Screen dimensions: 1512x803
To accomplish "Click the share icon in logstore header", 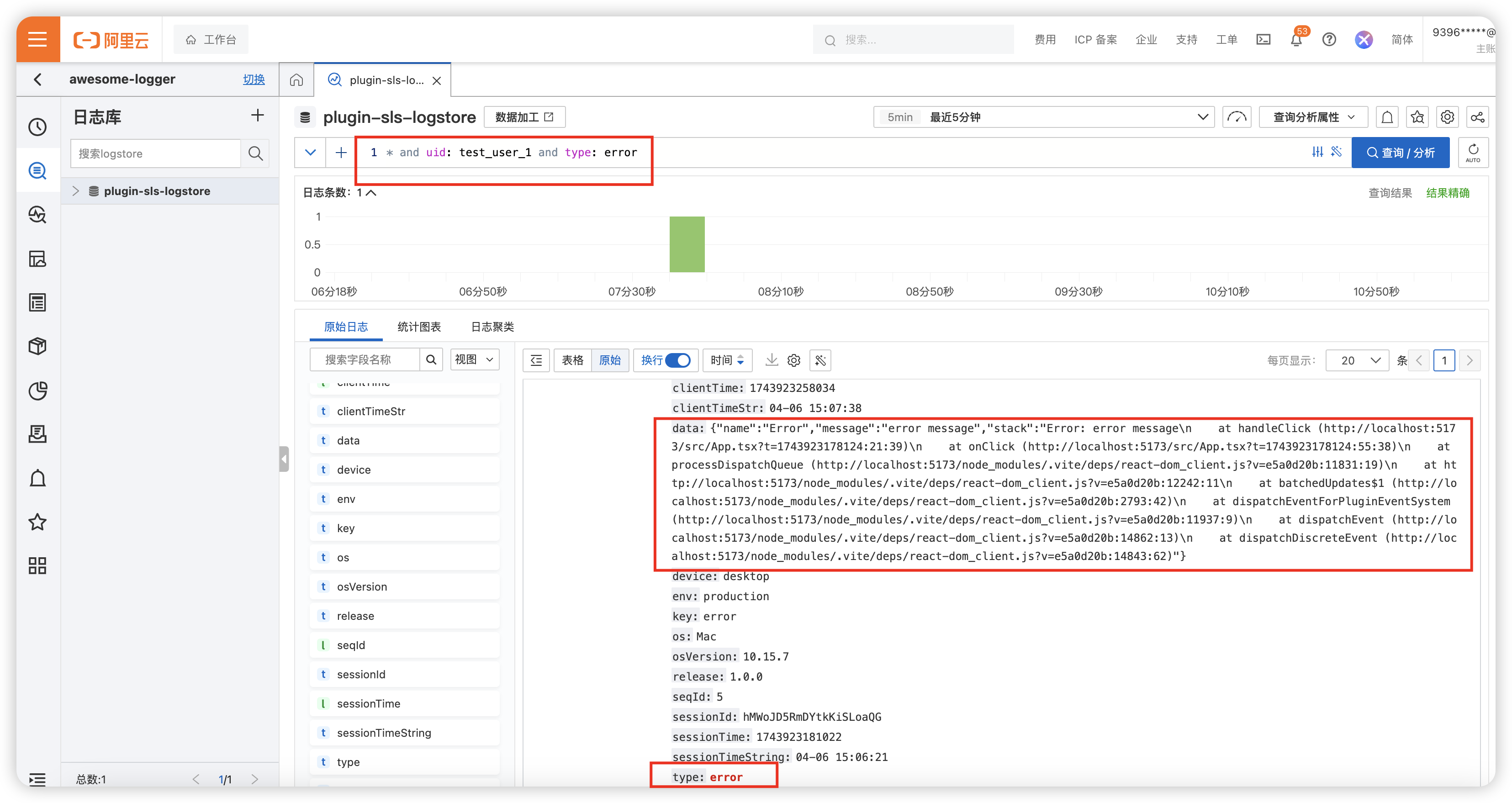I will pyautogui.click(x=1477, y=117).
